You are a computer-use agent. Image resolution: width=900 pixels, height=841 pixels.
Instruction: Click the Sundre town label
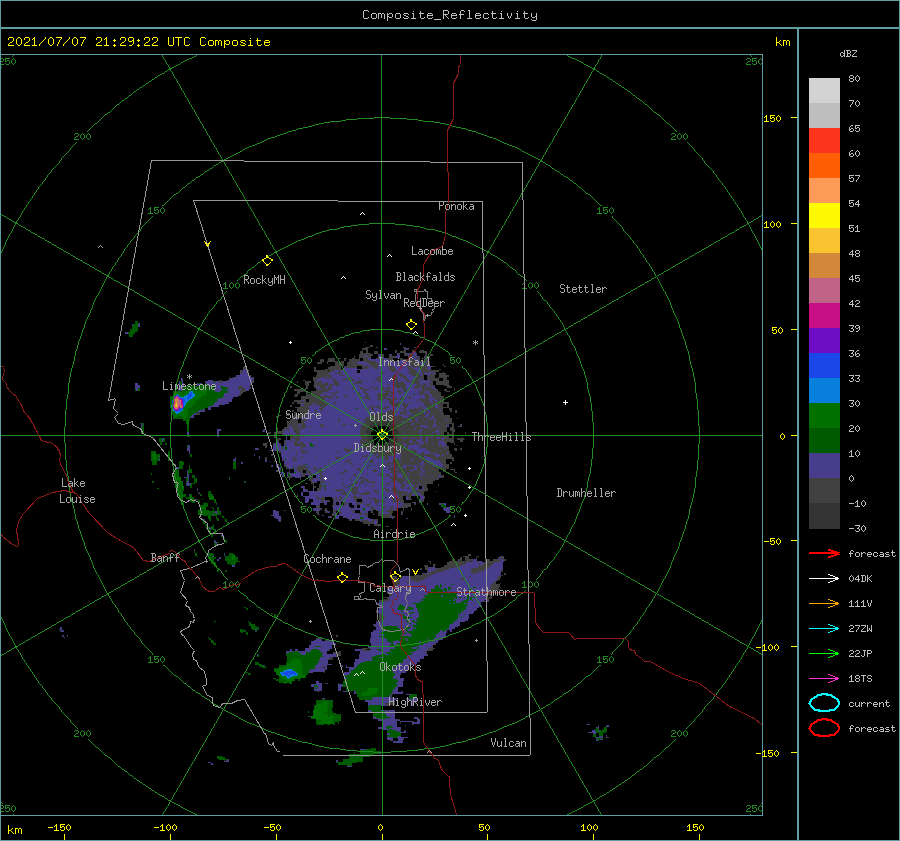303,414
